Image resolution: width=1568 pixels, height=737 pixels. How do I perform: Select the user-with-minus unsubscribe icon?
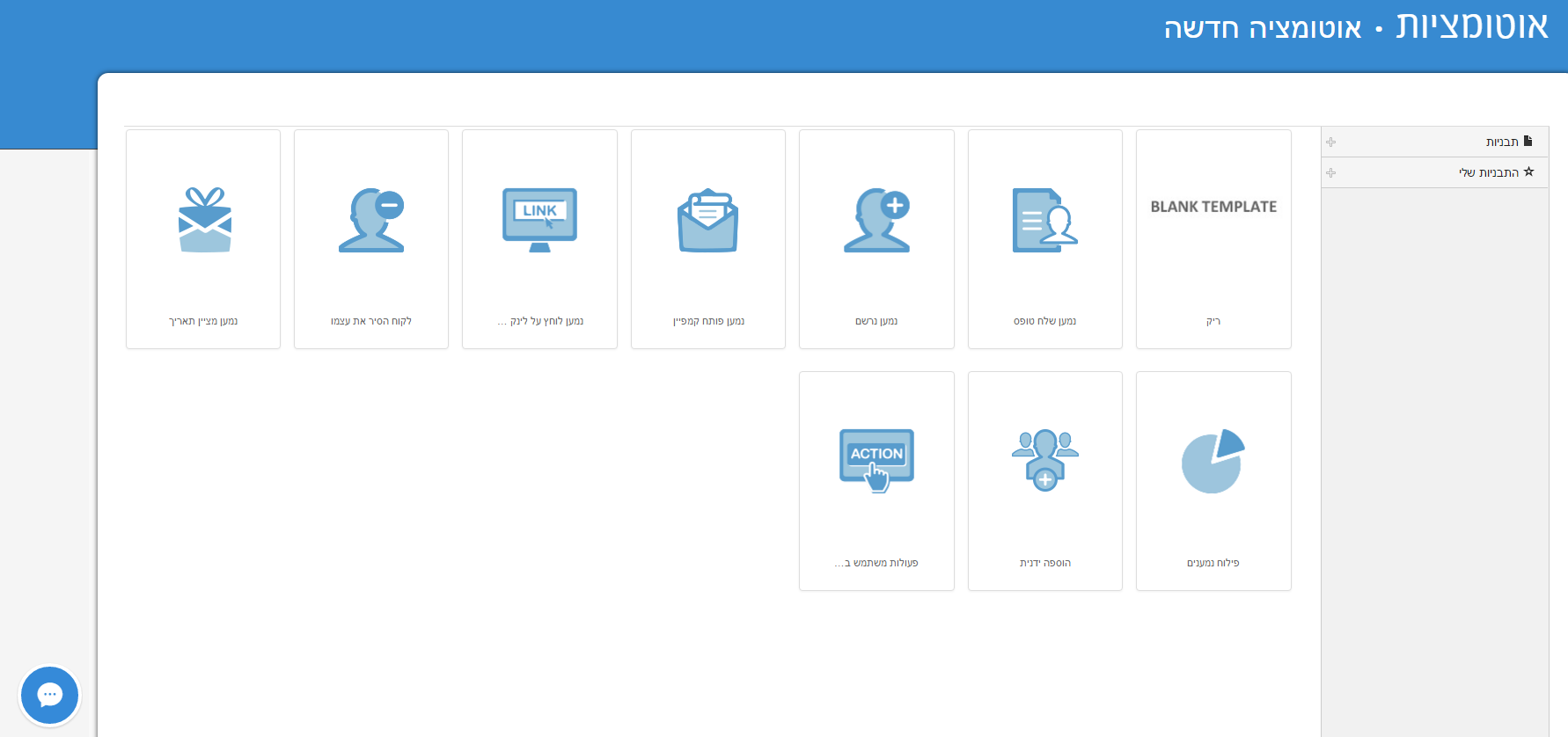click(x=371, y=220)
